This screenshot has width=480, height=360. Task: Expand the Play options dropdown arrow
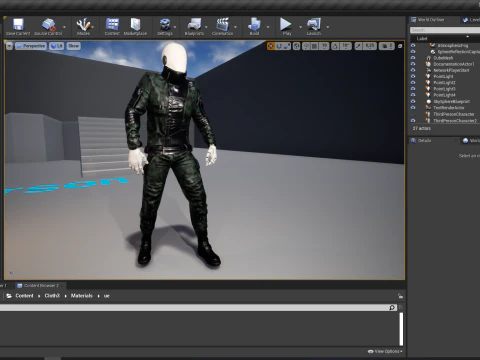[300, 27]
